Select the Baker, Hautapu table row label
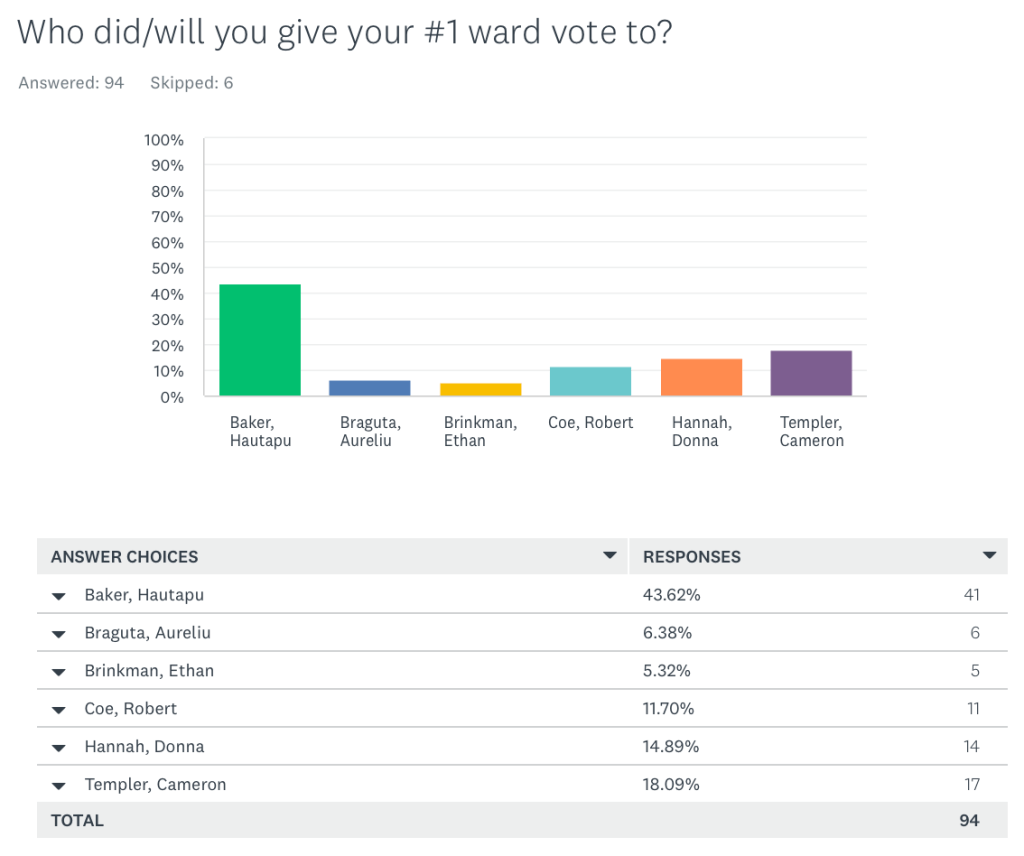The width and height of the screenshot is (1024, 856). tap(144, 595)
